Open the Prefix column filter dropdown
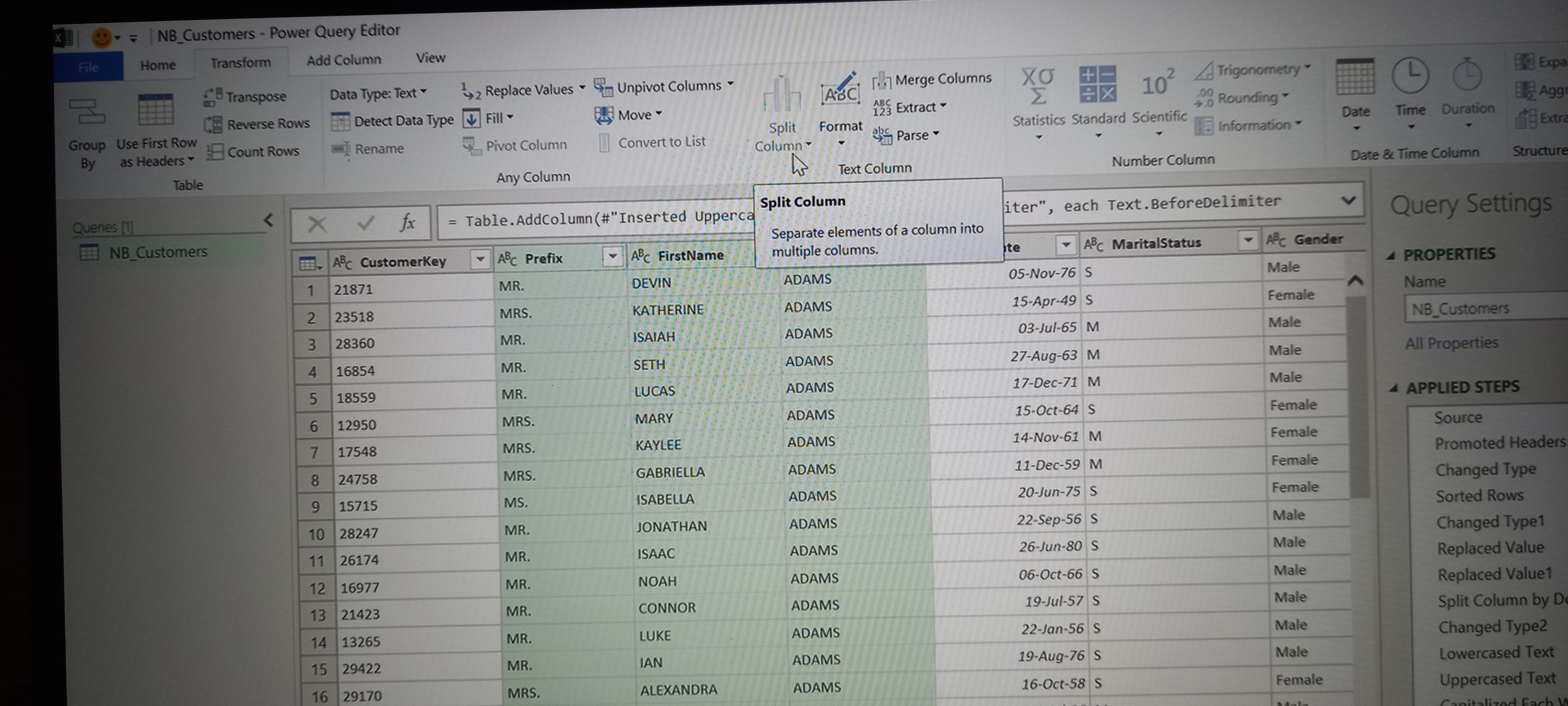Viewport: 1568px width, 706px height. 612,257
